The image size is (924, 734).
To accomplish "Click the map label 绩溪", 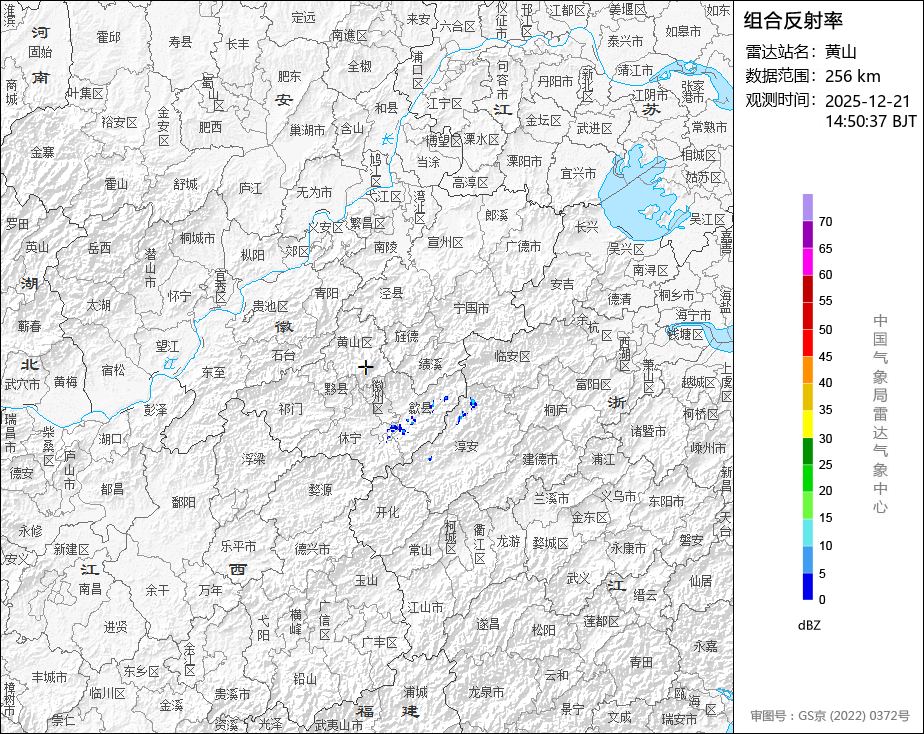I will [x=430, y=364].
